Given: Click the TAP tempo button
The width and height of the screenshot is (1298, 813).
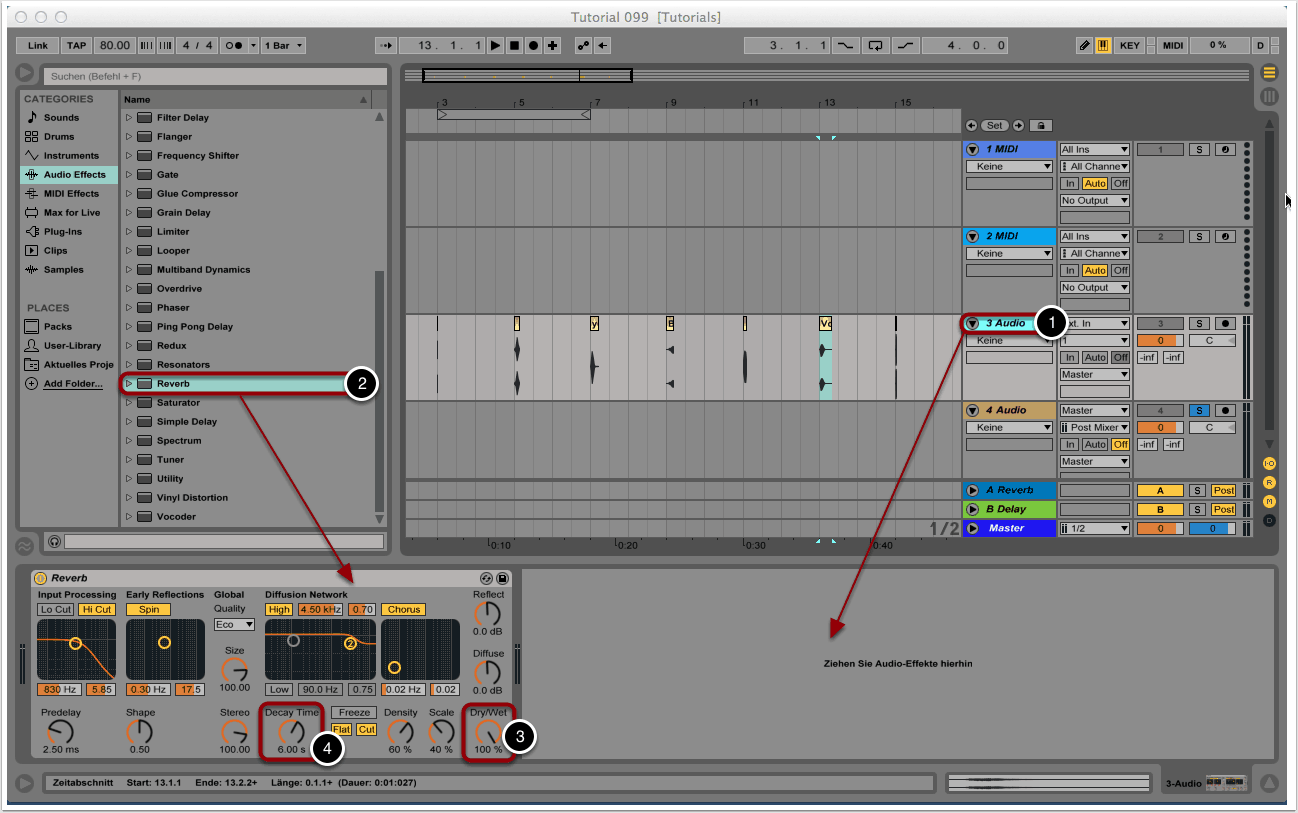Looking at the screenshot, I should [77, 46].
